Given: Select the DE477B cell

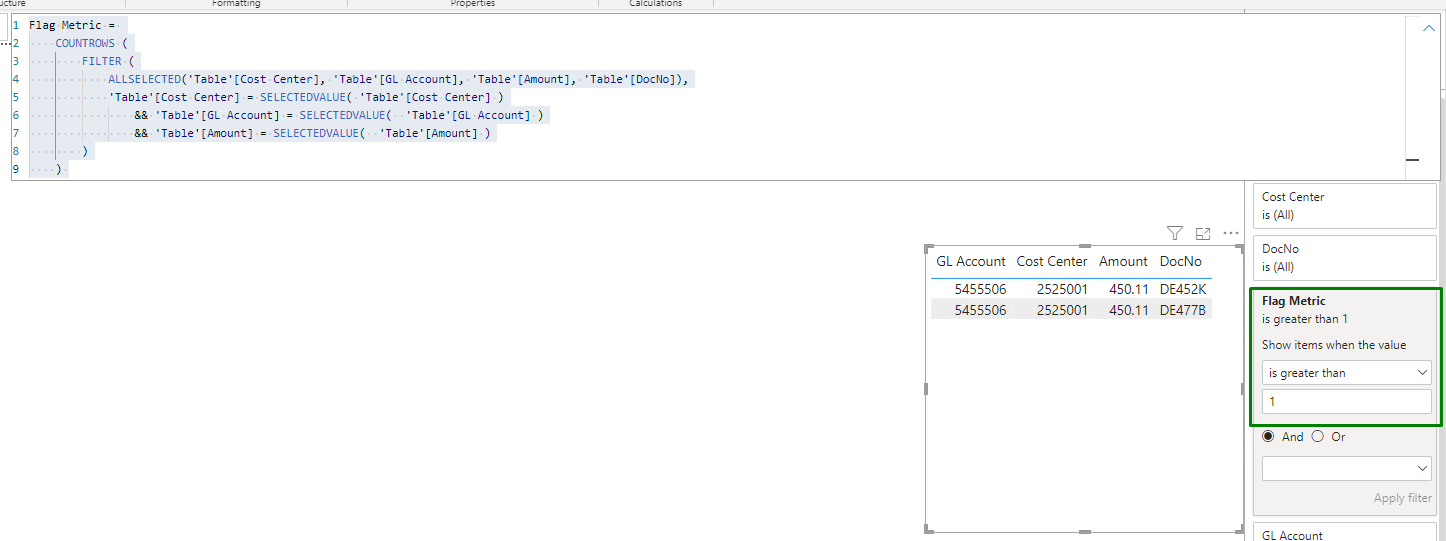Looking at the screenshot, I should click(x=1183, y=310).
